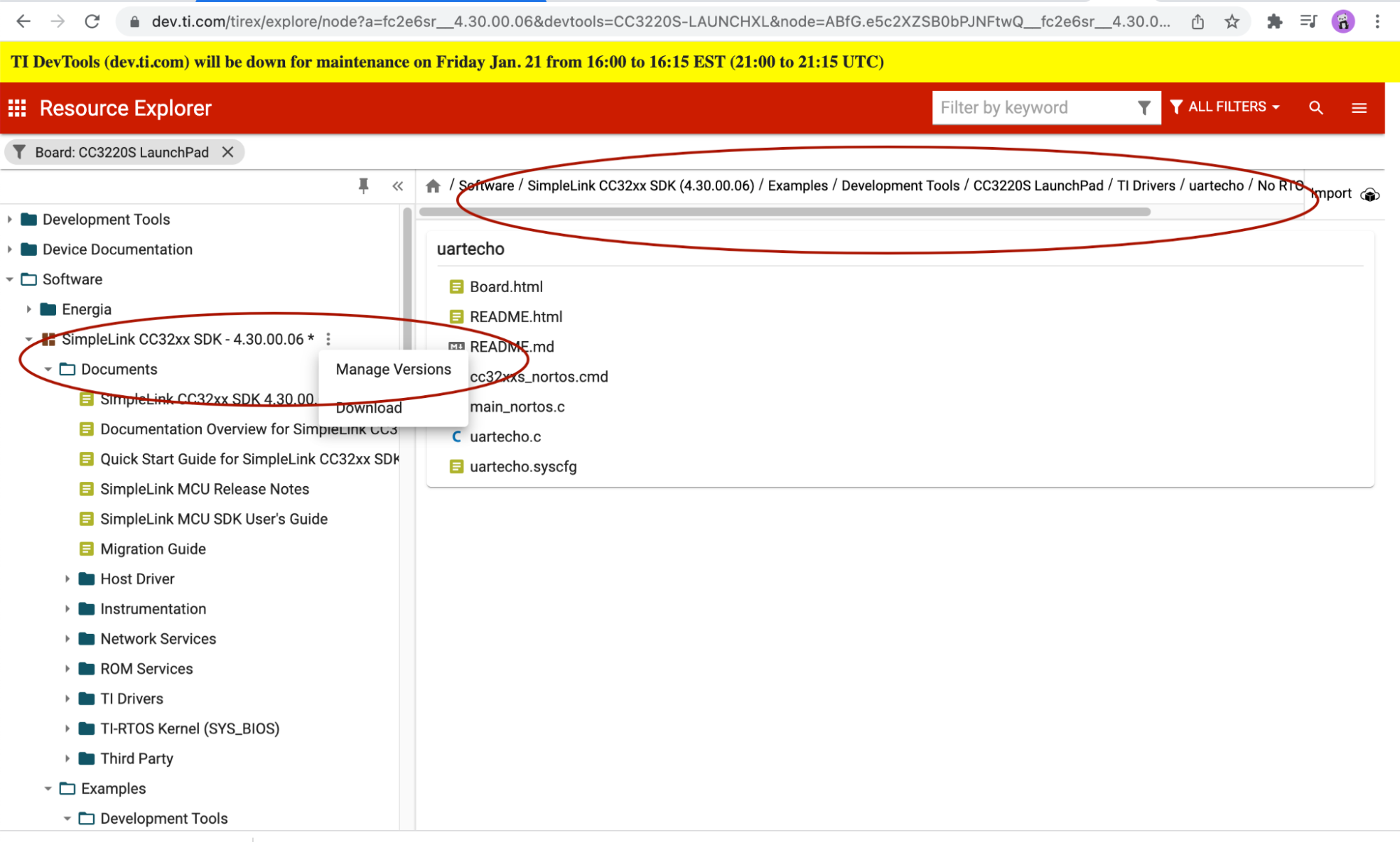Viewport: 1400px width, 842px height.
Task: Open the three-dot menu beside SimpleLink SDK
Action: [328, 339]
